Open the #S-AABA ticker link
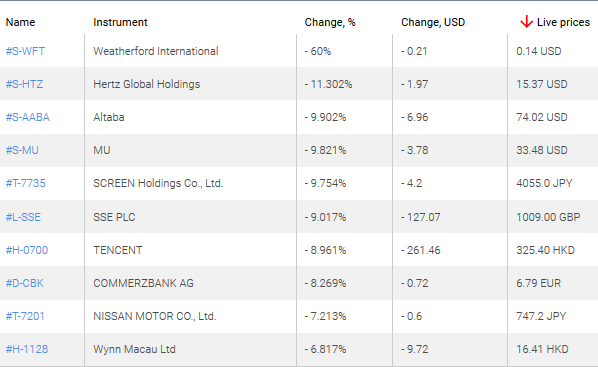The height and width of the screenshot is (367, 598). (x=27, y=117)
